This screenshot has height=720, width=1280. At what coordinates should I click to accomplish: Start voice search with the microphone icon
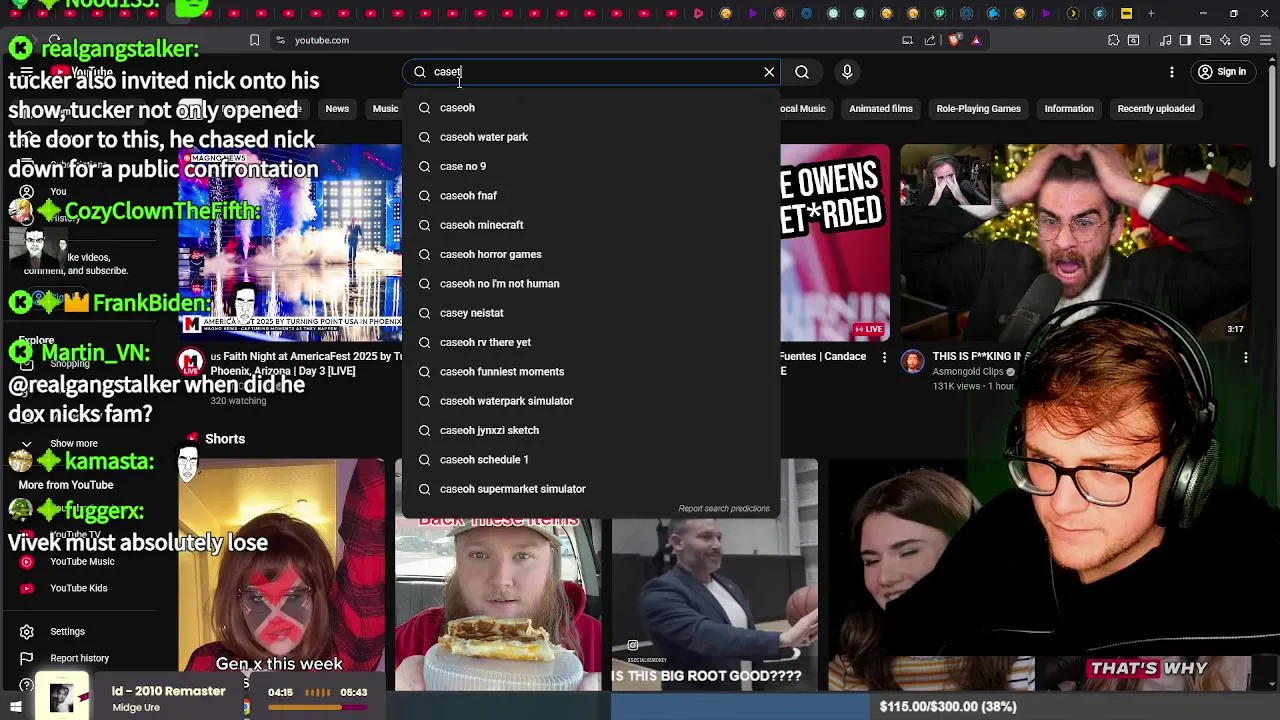tap(847, 72)
